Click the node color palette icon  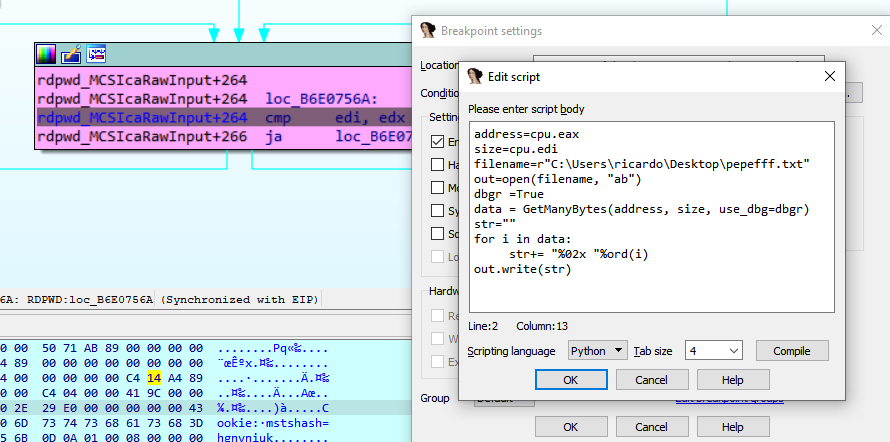(46, 54)
